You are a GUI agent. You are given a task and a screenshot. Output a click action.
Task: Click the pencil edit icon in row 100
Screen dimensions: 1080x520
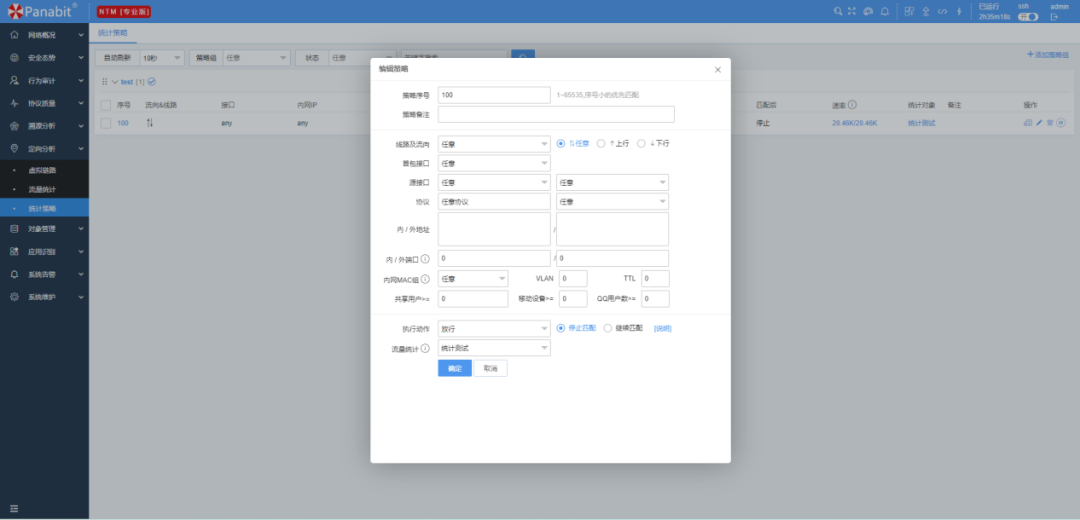pyautogui.click(x=1039, y=123)
